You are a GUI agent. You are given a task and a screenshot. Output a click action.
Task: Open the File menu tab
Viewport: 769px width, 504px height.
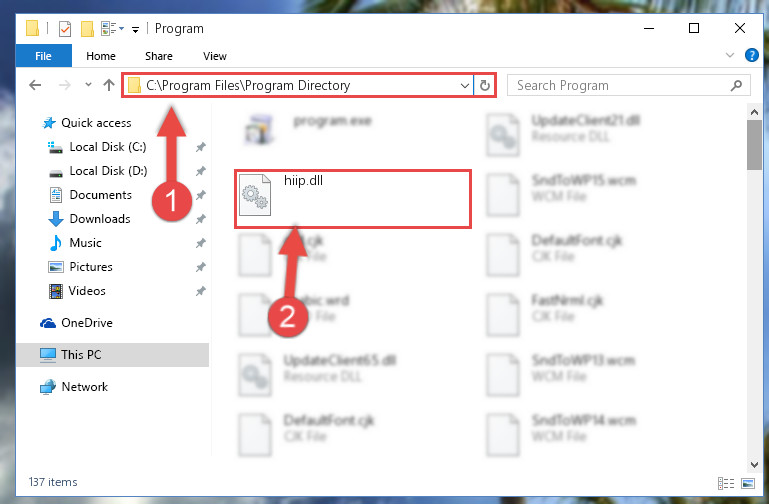pyautogui.click(x=43, y=56)
